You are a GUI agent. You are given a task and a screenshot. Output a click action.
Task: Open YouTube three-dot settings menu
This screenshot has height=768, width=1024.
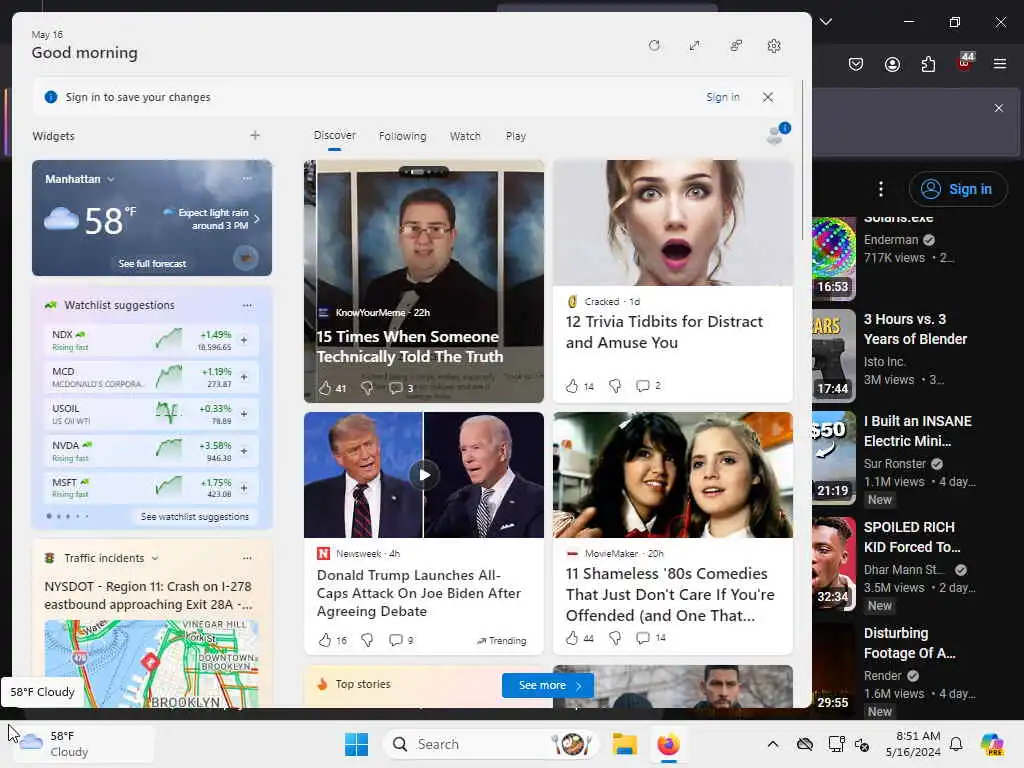pos(881,189)
